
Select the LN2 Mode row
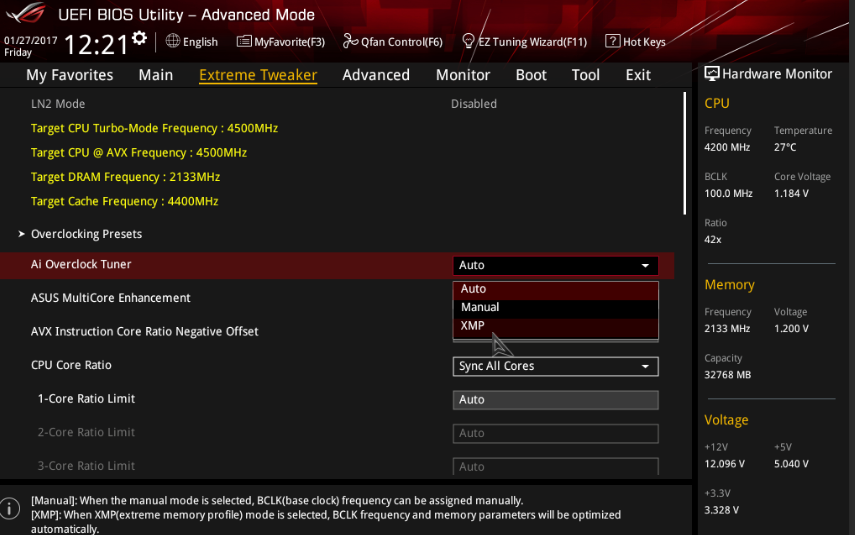coord(58,104)
